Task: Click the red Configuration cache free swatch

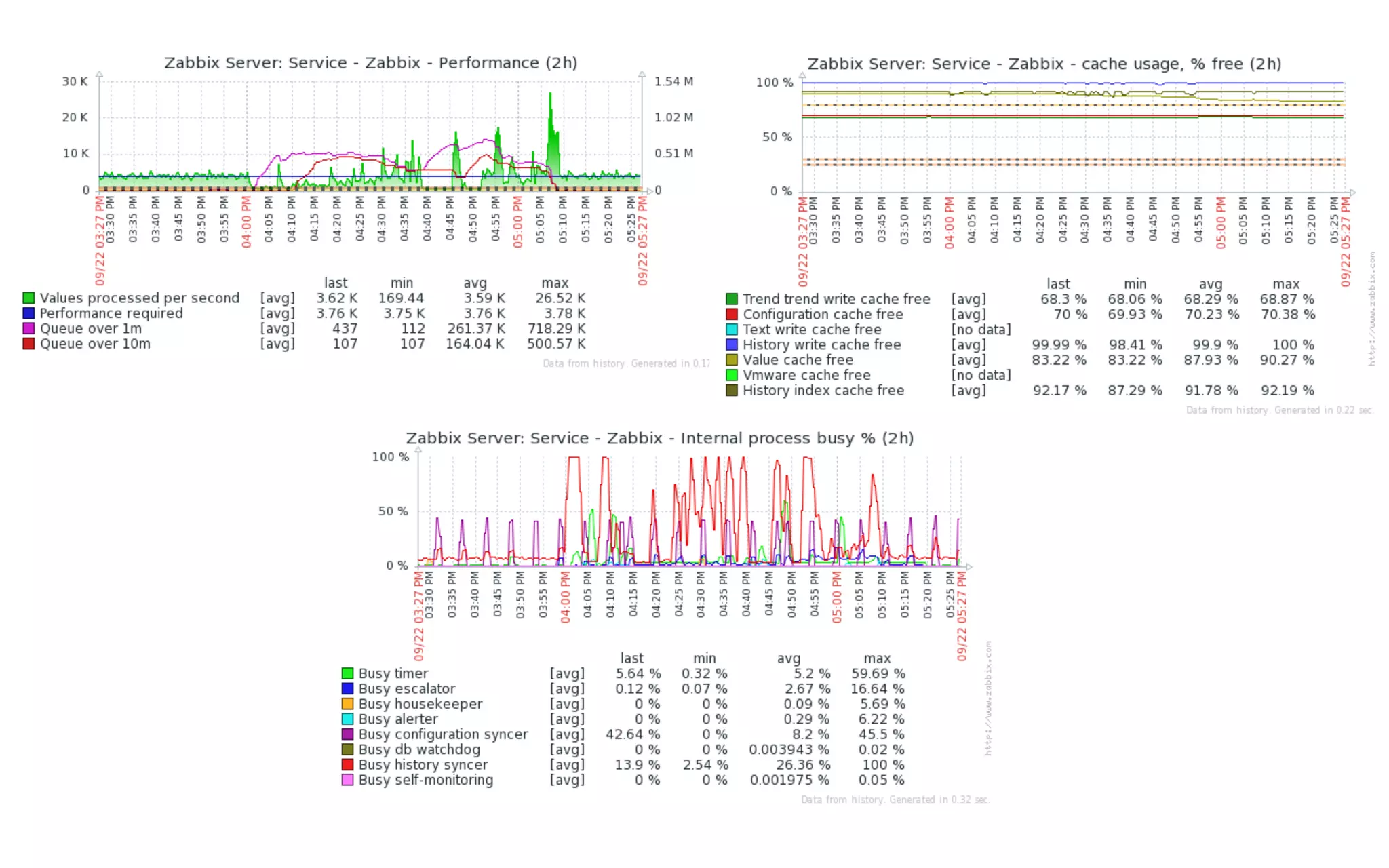Action: point(732,315)
